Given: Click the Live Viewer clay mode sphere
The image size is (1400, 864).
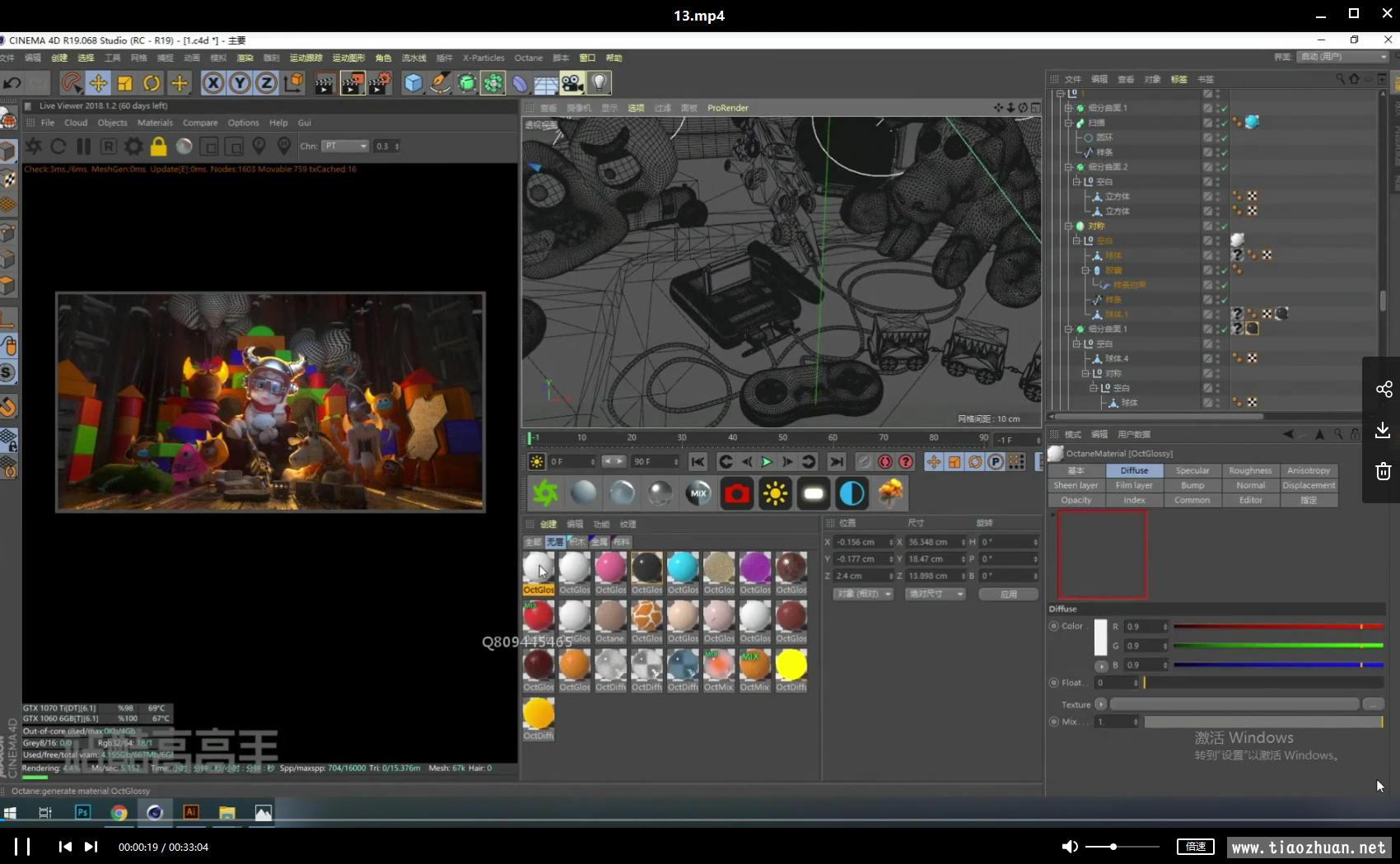Looking at the screenshot, I should (184, 147).
